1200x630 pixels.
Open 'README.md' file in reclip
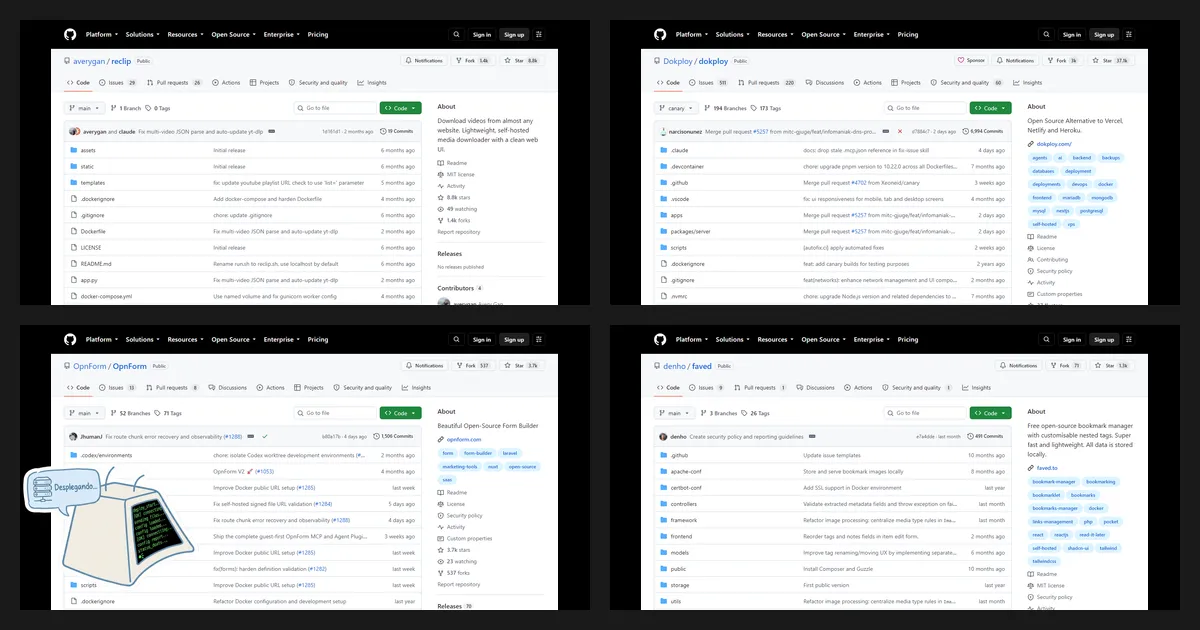96,264
